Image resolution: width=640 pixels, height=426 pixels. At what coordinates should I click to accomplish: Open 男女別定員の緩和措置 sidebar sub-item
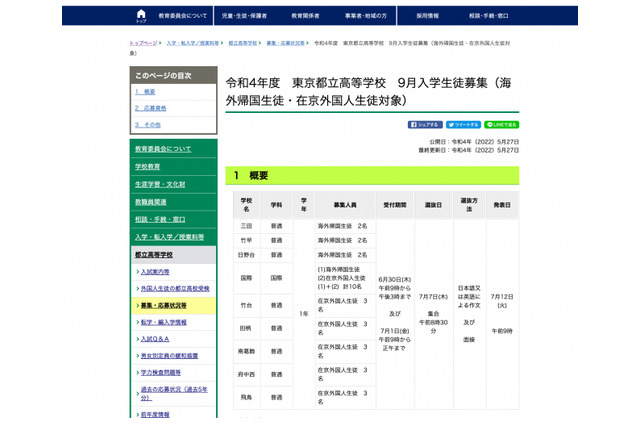pos(169,356)
